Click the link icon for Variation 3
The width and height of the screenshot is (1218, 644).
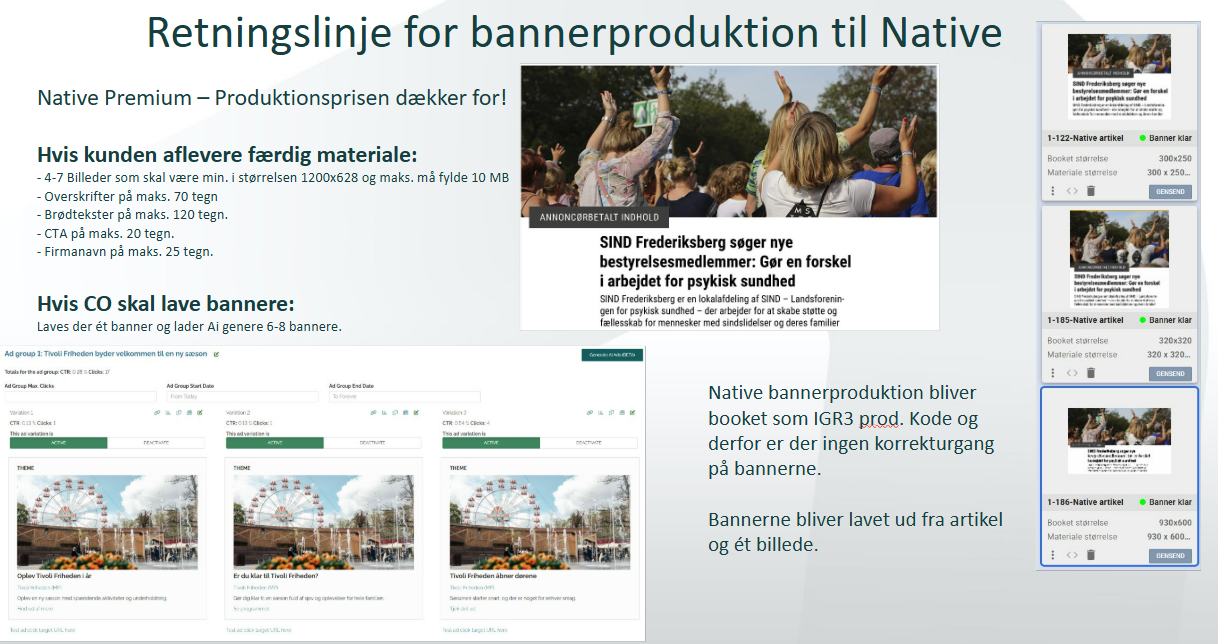pos(590,413)
